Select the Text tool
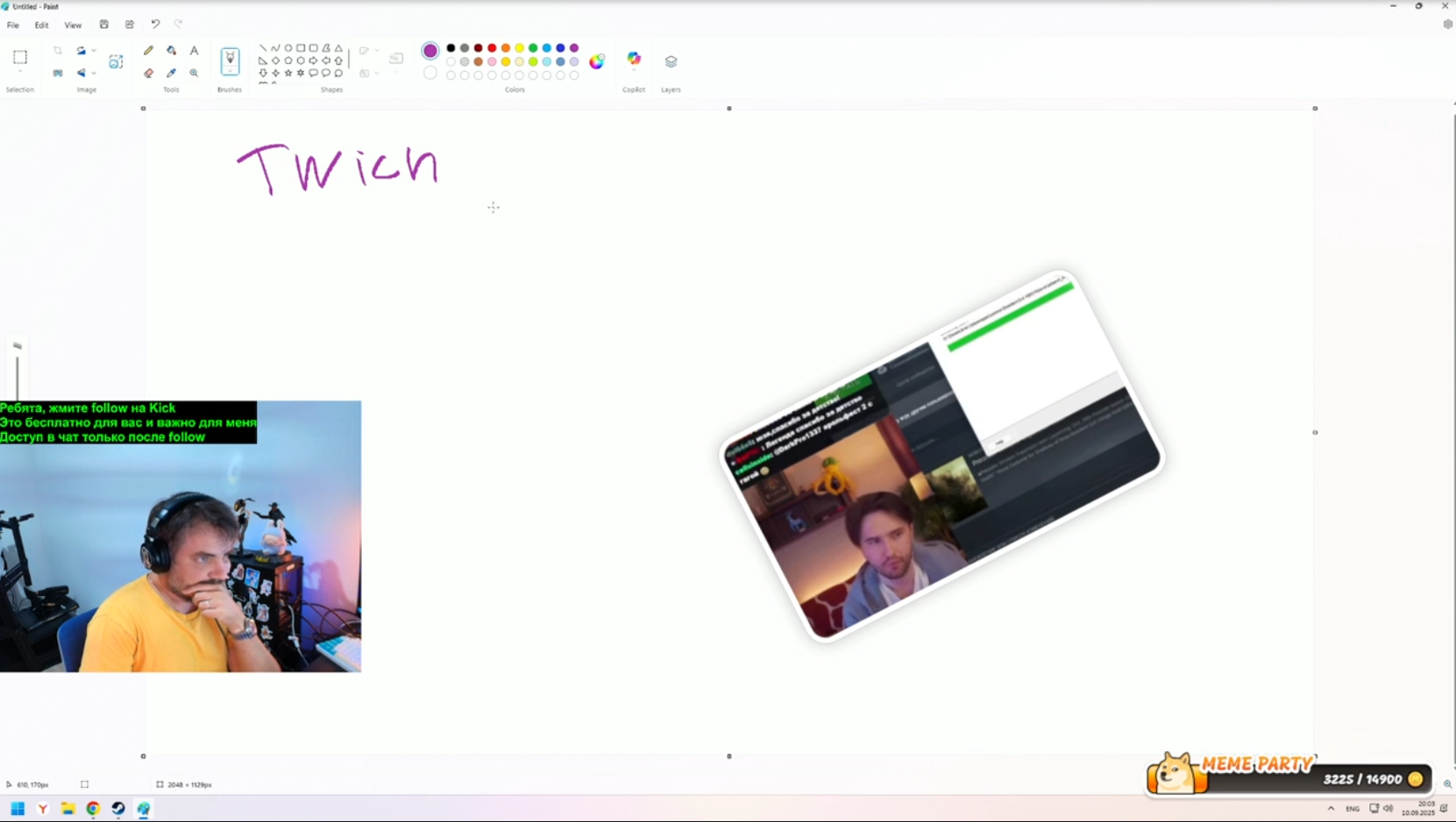Screen dimensions: 1456x822 [x=194, y=51]
